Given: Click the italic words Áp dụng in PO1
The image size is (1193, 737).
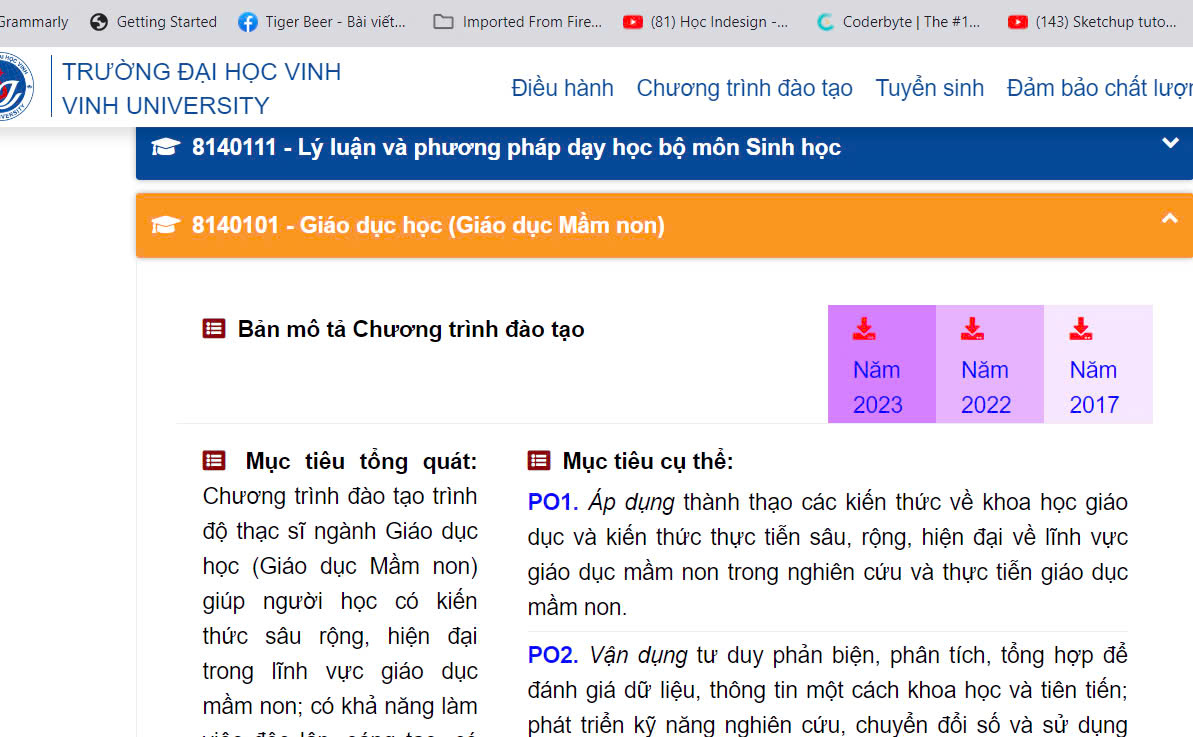Looking at the screenshot, I should point(631,502).
